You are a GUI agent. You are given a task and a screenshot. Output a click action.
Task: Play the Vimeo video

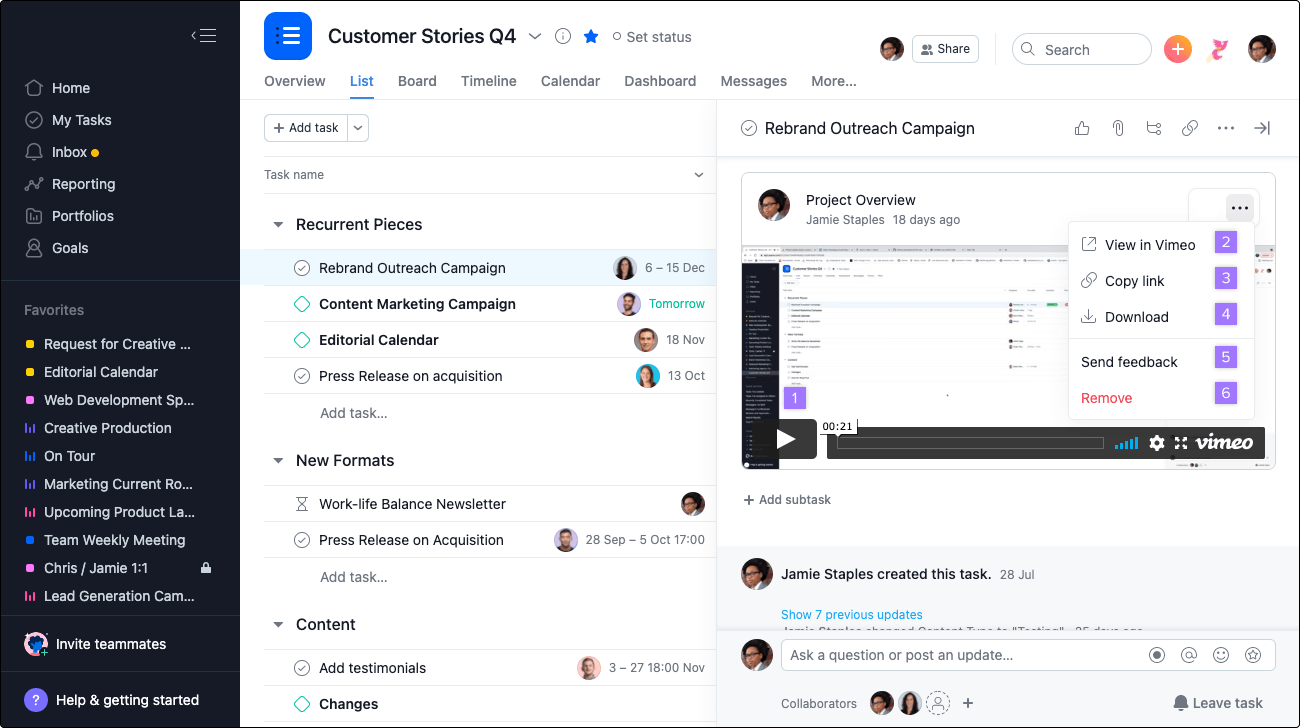(x=786, y=439)
